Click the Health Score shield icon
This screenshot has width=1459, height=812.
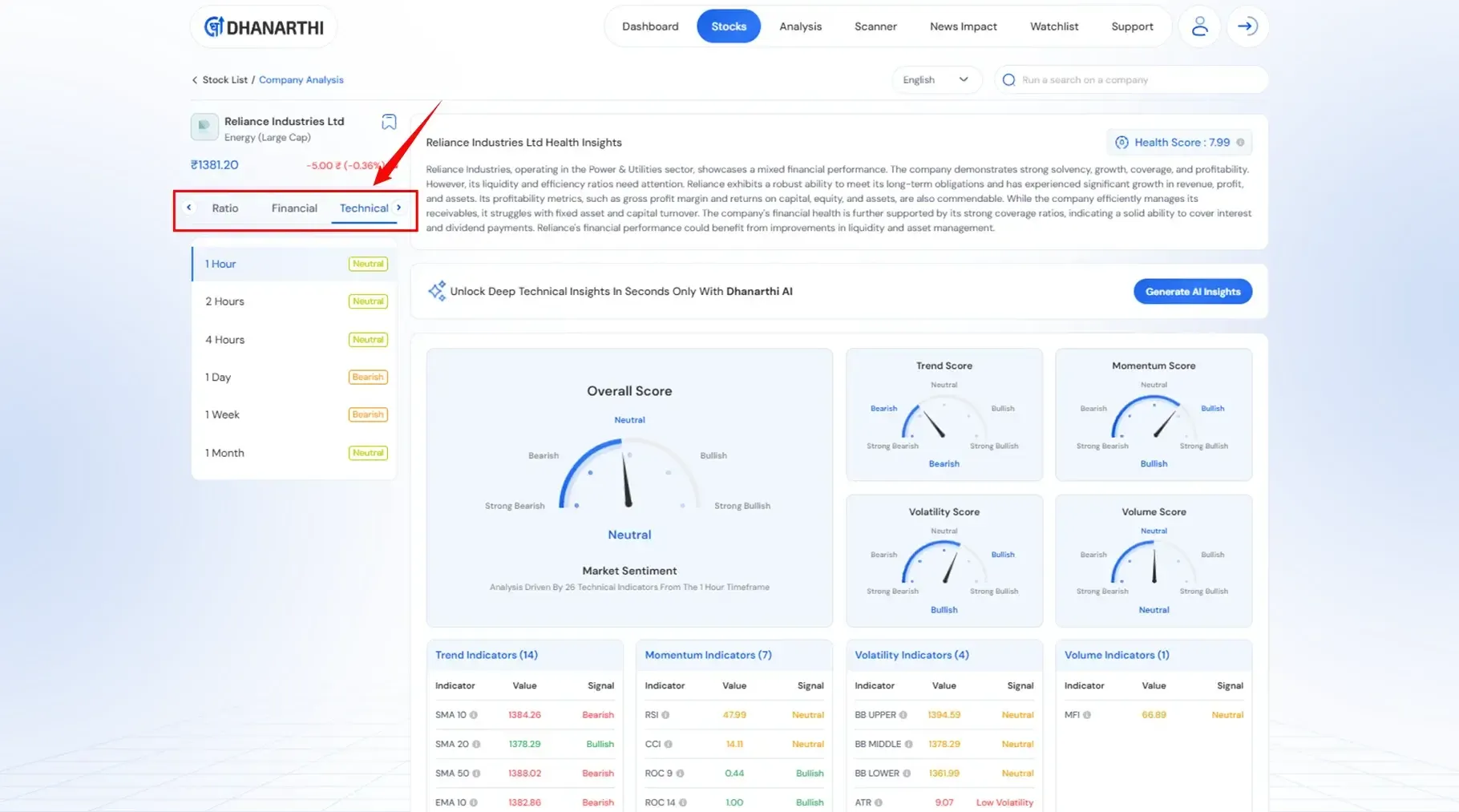(1122, 143)
